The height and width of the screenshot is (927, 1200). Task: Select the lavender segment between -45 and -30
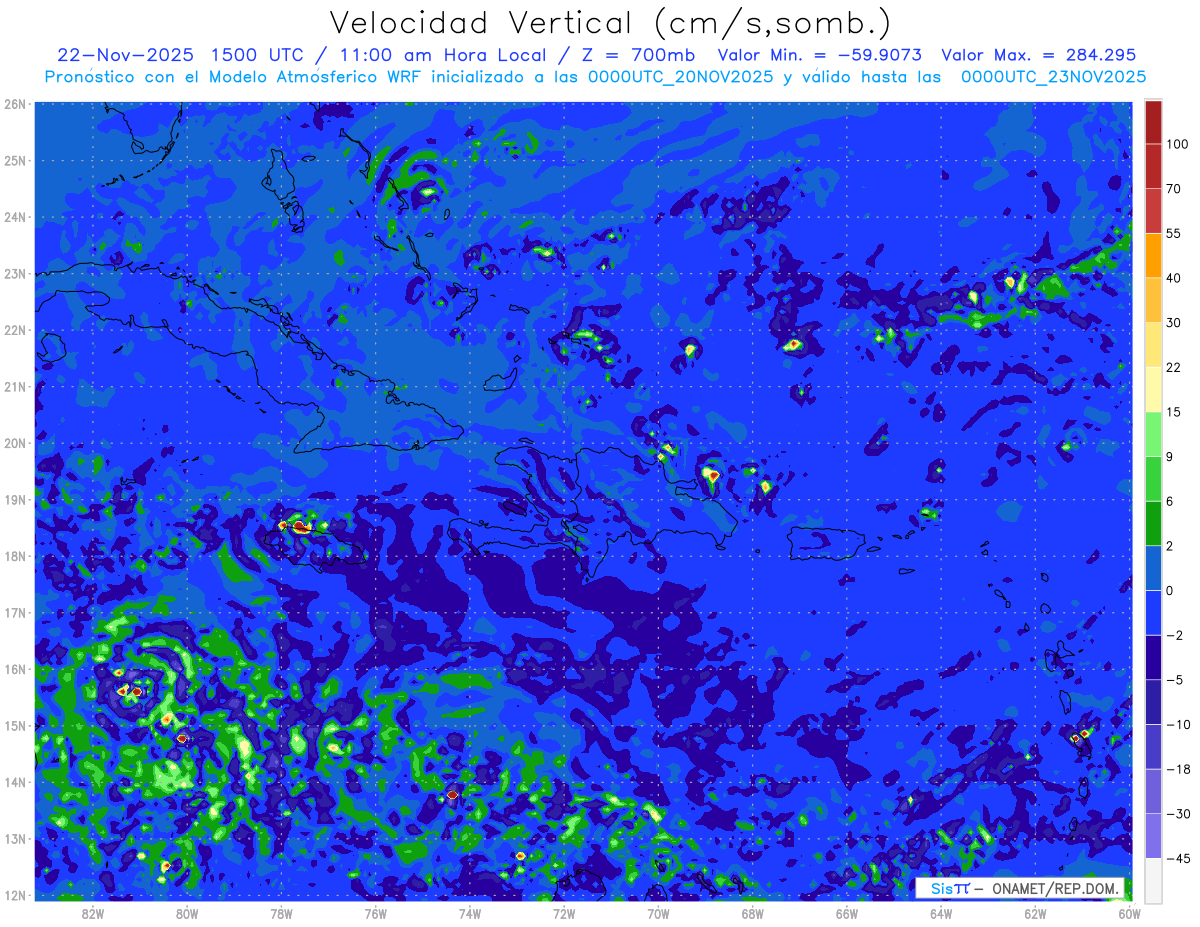pos(1153,835)
